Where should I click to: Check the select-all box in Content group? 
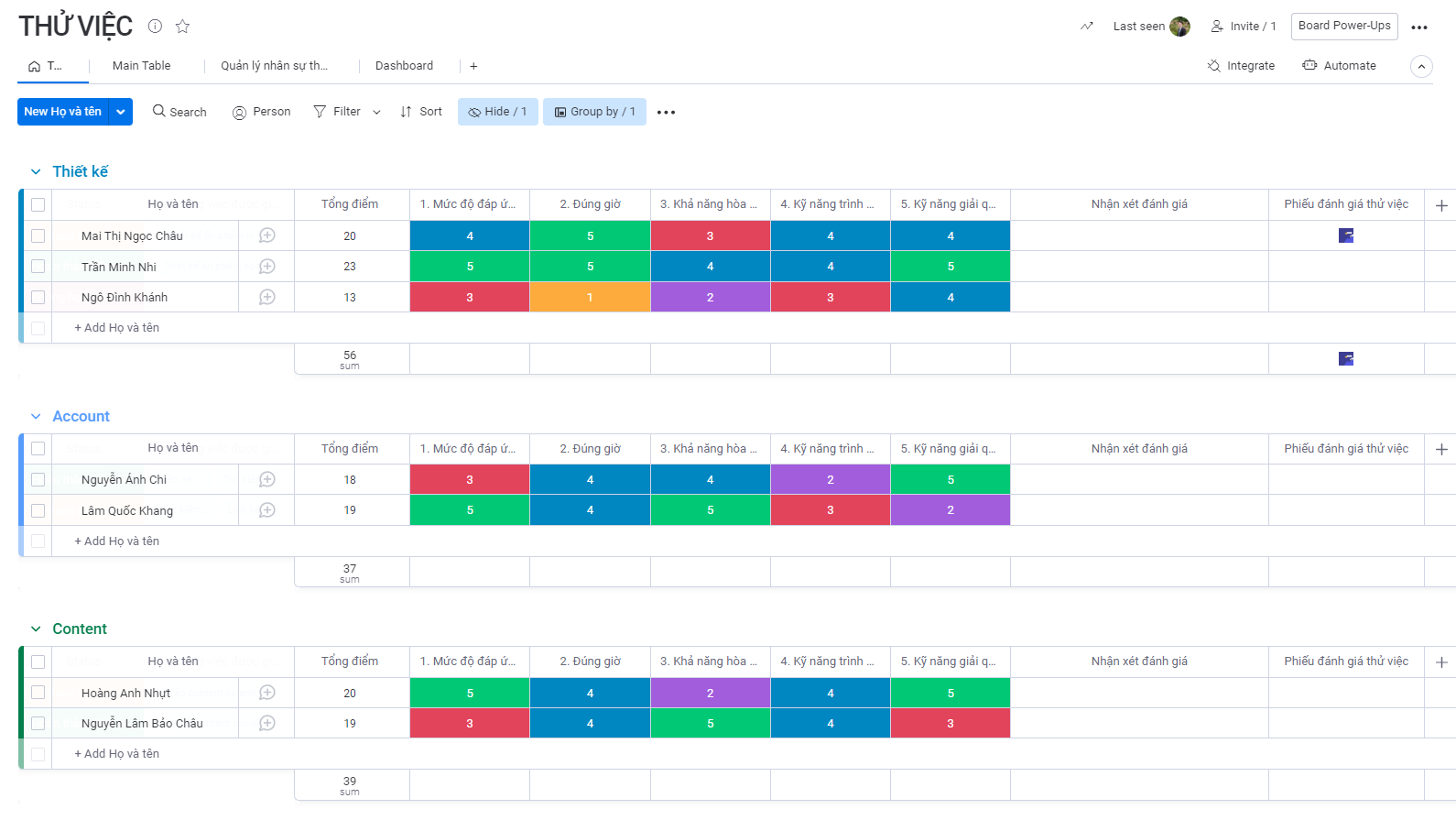[x=38, y=662]
